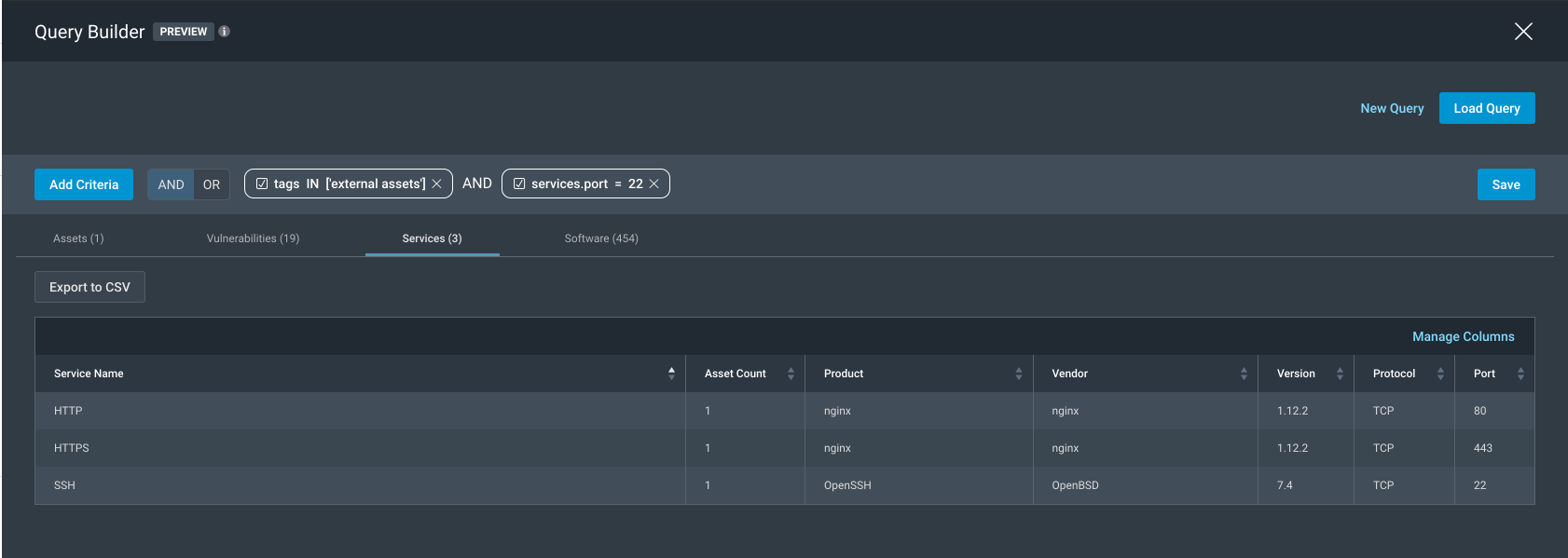1568x558 pixels.
Task: Sort table by Product column
Action: click(x=1018, y=374)
